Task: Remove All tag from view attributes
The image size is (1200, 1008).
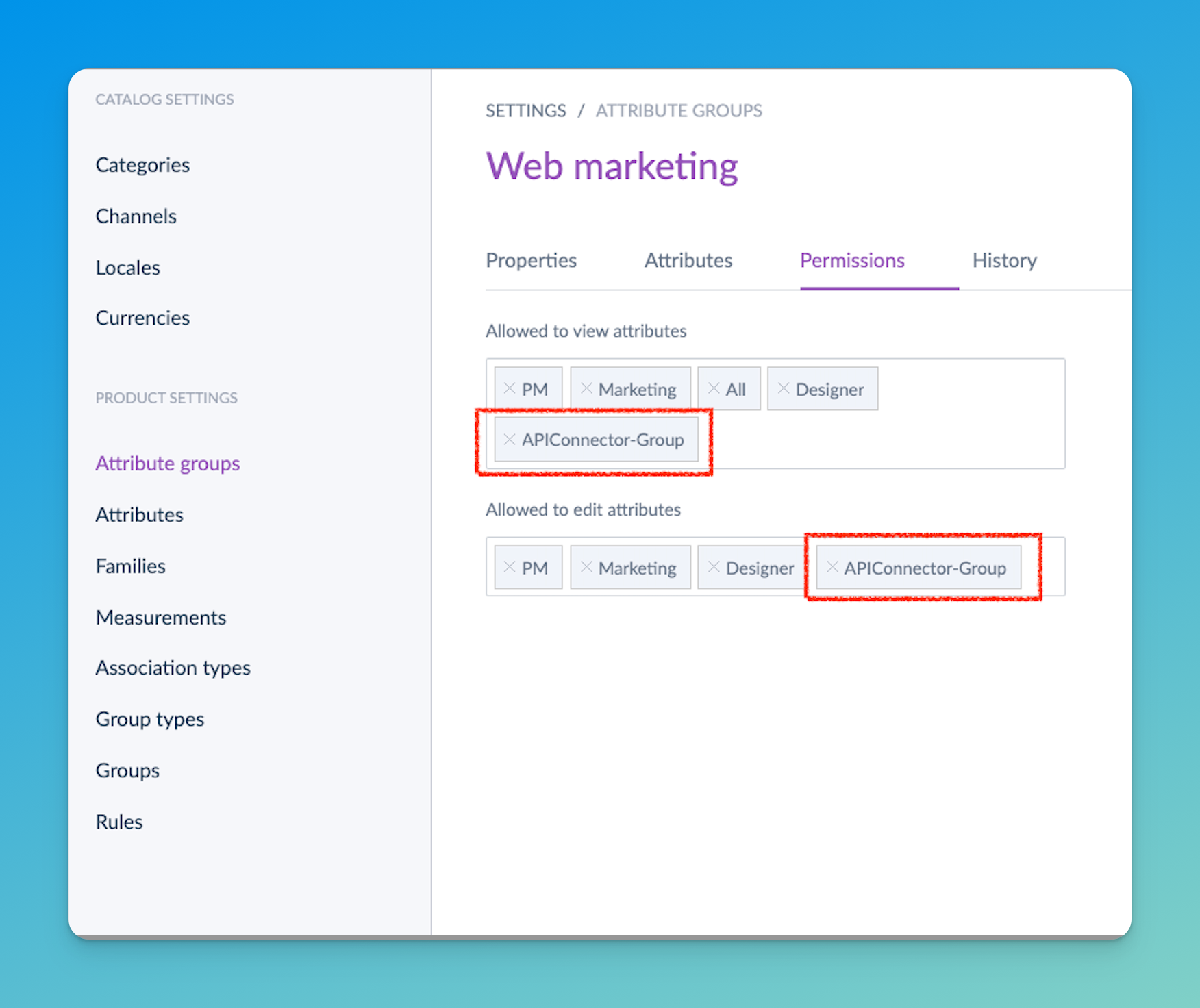Action: [x=714, y=388]
